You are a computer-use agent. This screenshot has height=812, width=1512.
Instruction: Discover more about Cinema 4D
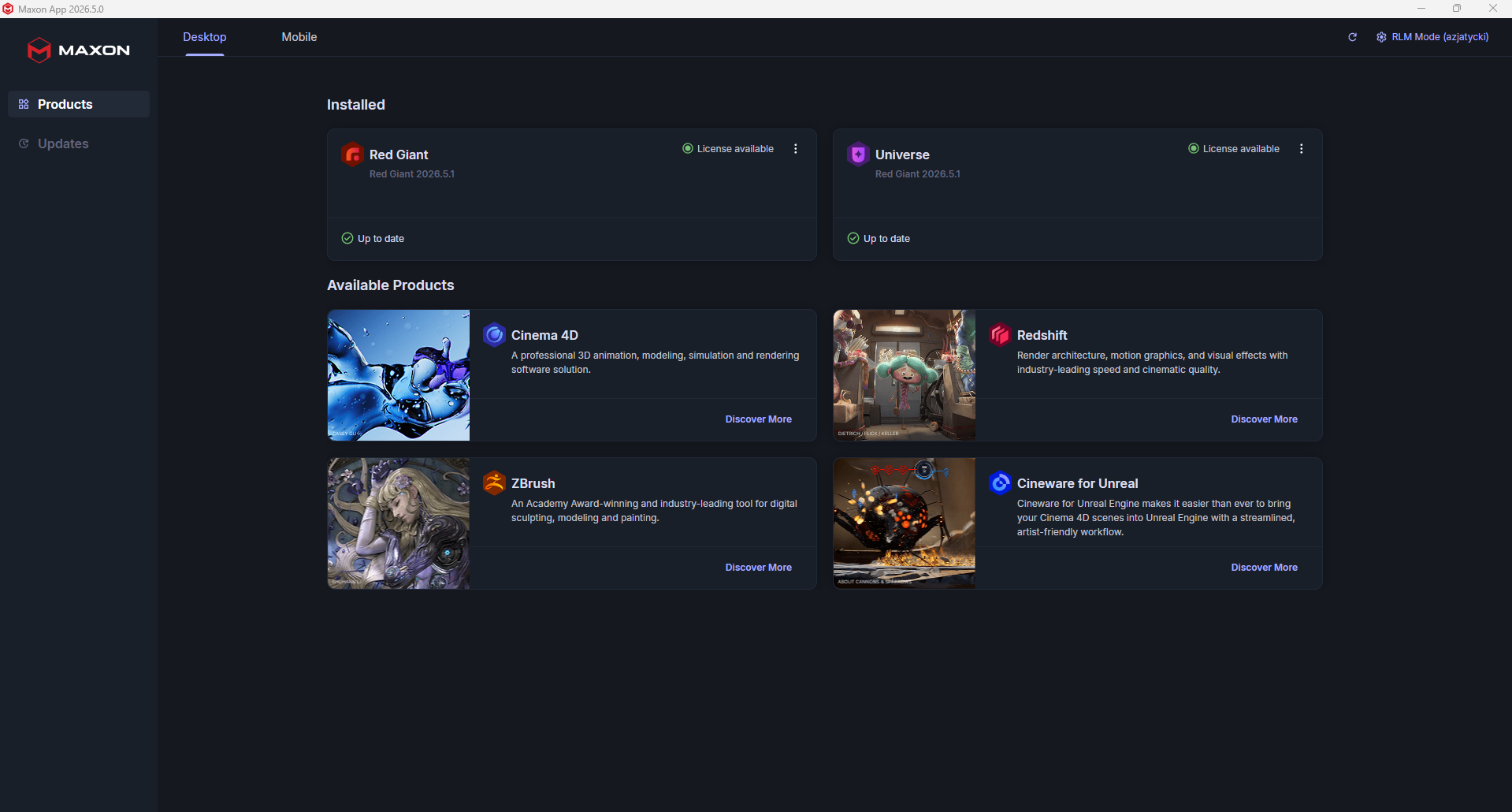click(x=759, y=419)
